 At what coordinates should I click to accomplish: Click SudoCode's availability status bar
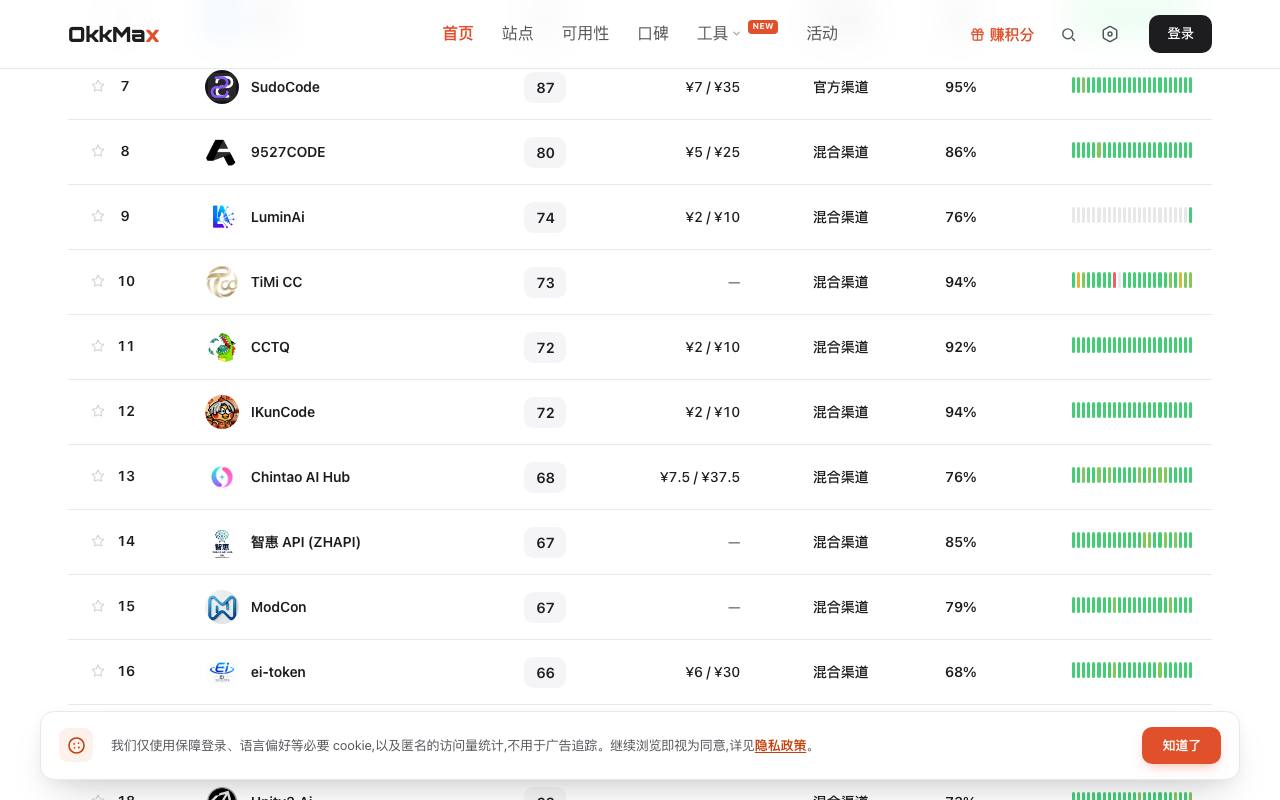[x=1132, y=86]
